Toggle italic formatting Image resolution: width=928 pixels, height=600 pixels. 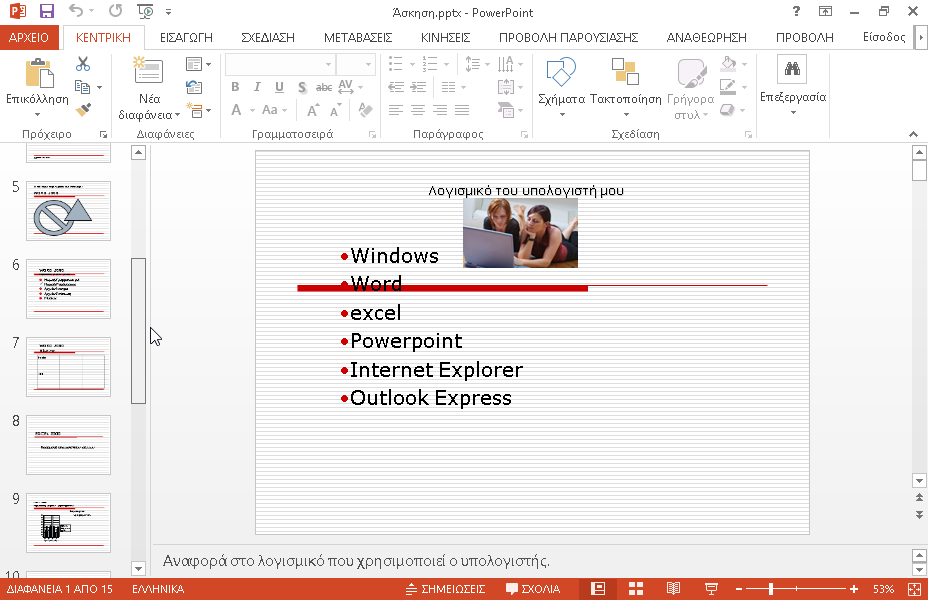pos(257,87)
